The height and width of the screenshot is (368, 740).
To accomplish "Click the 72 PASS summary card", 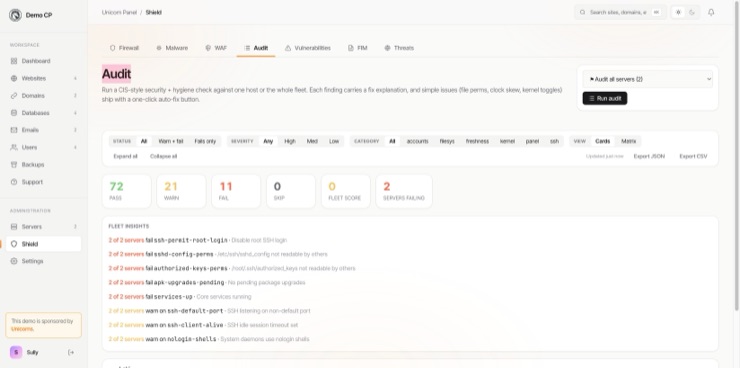I will pyautogui.click(x=126, y=191).
